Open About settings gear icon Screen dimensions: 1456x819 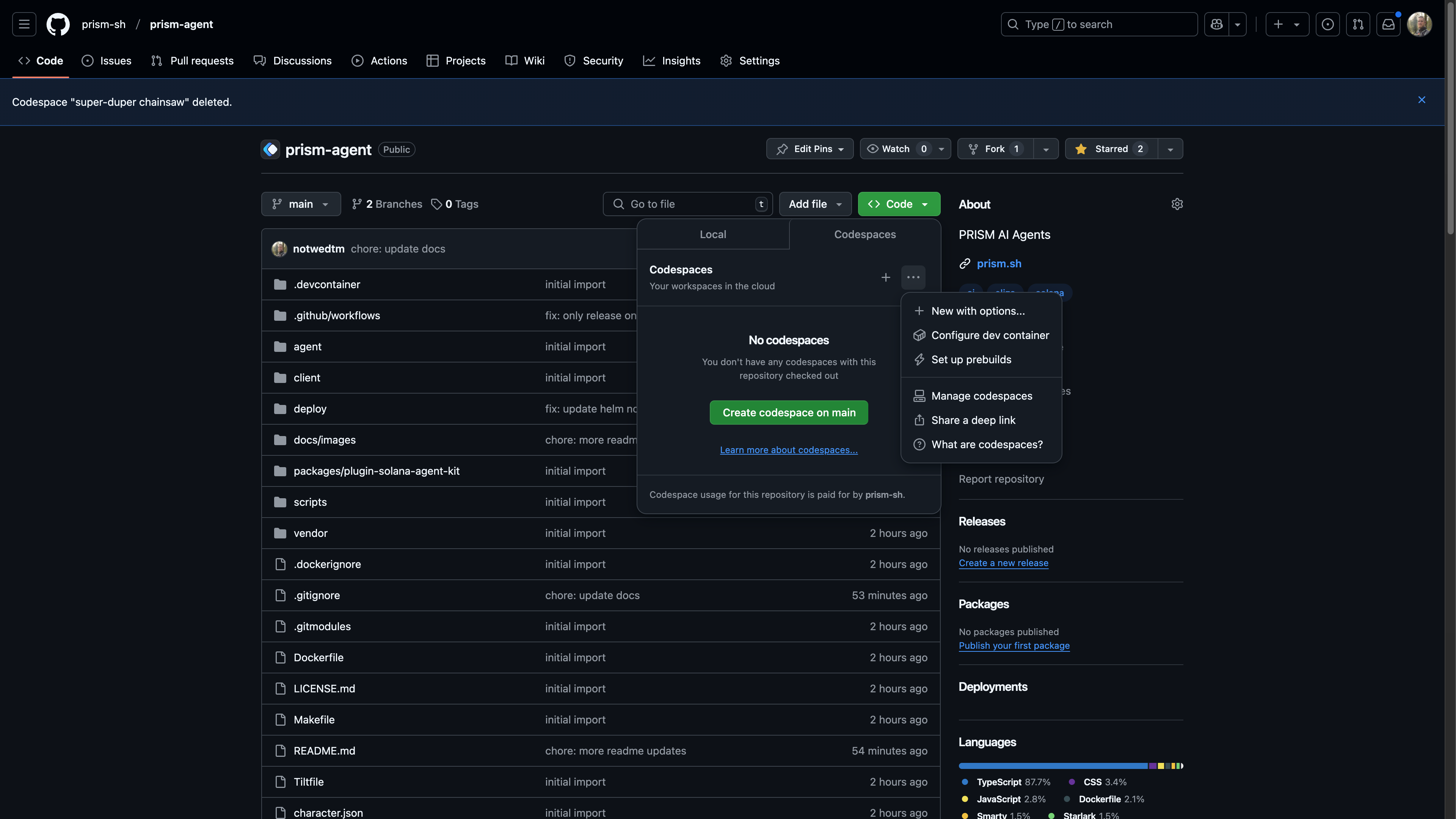(x=1177, y=204)
